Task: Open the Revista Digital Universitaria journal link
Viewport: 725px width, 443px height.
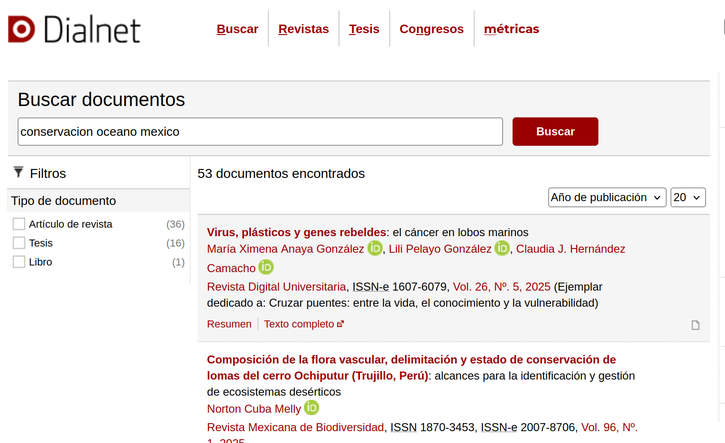Action: (276, 287)
